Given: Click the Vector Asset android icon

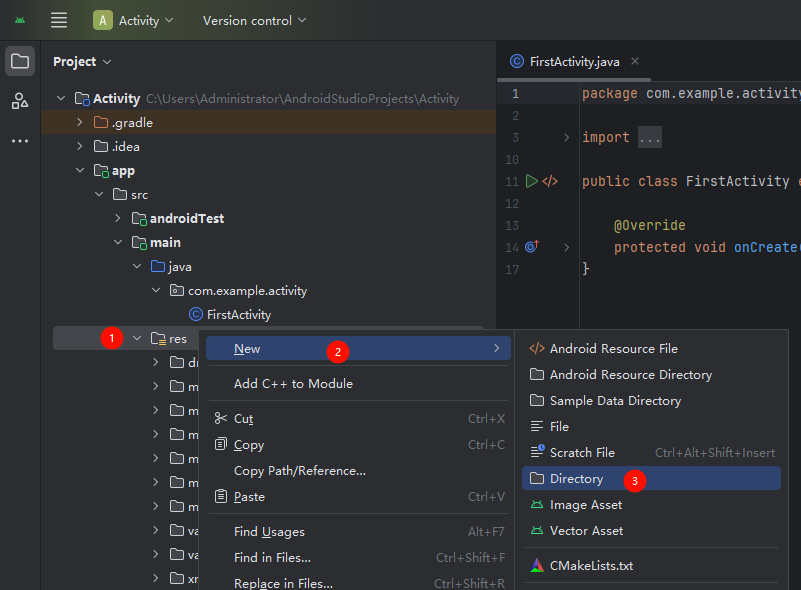Looking at the screenshot, I should [x=537, y=531].
